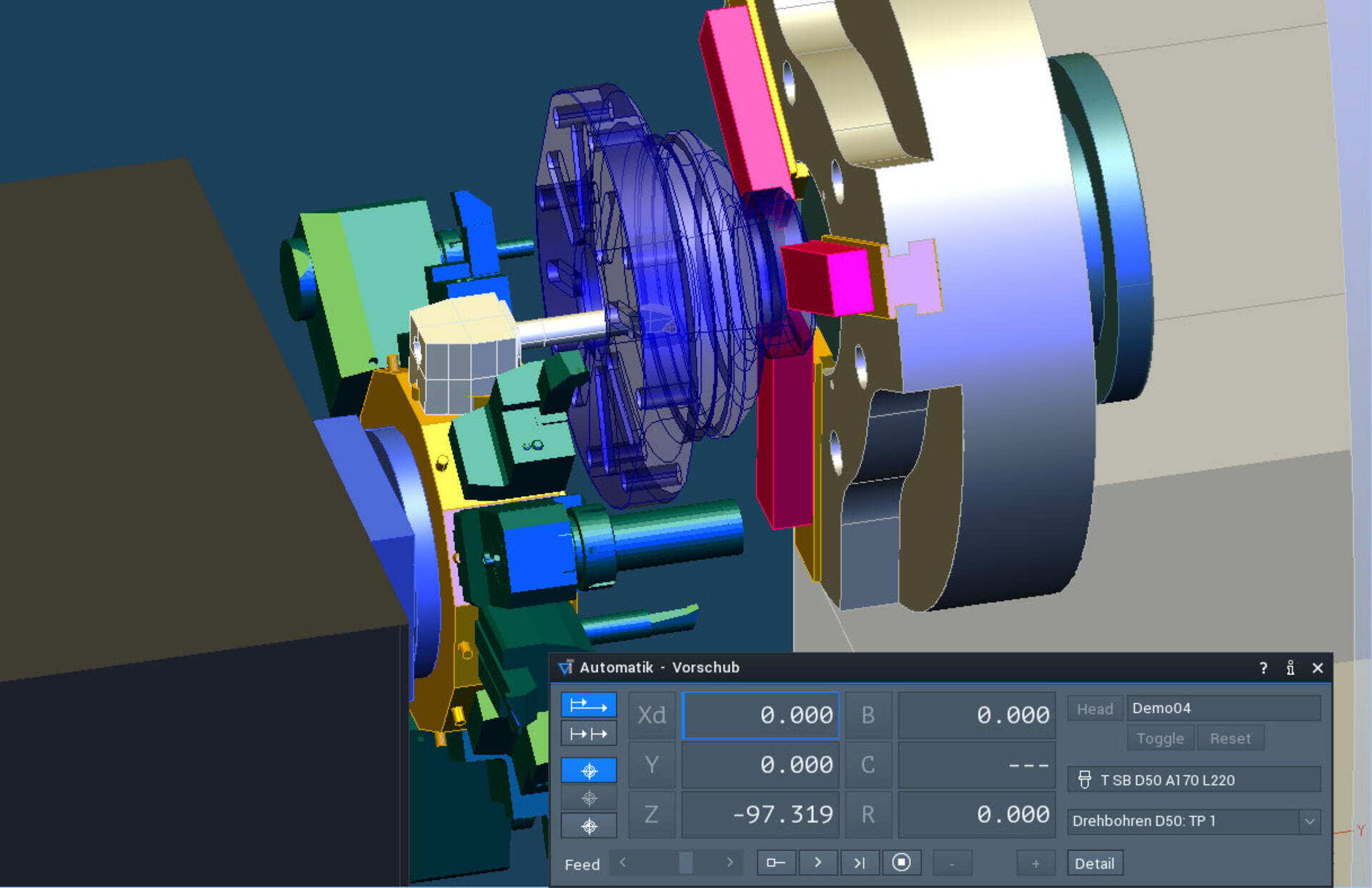Expand the Drehbohren D50: TP 1 dropdown
The height and width of the screenshot is (888, 1372).
pyautogui.click(x=1309, y=822)
